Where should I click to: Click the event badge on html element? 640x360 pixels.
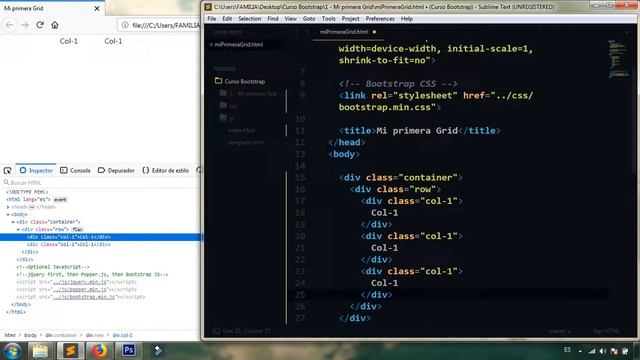[60, 200]
